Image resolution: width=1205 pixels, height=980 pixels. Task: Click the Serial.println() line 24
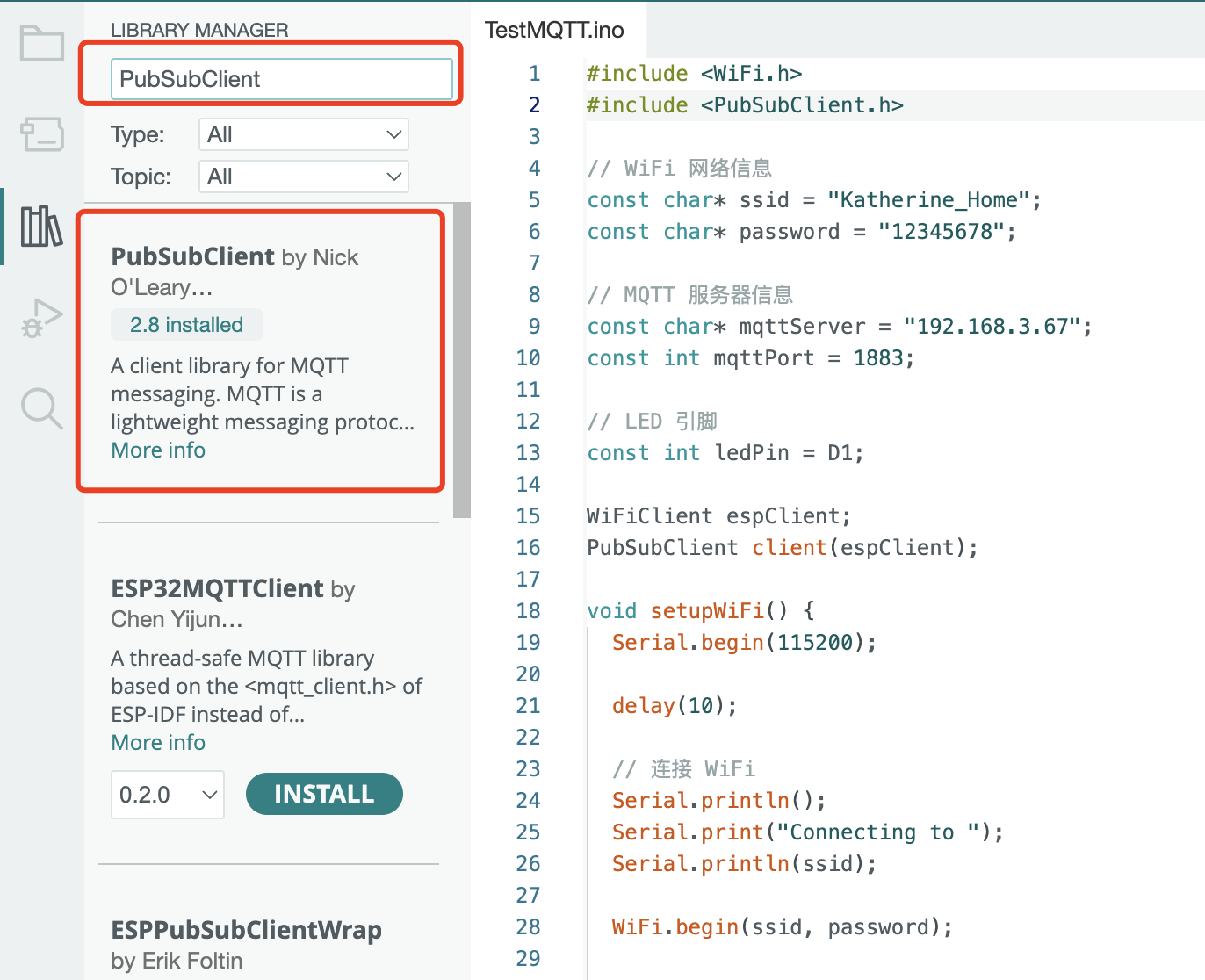click(718, 801)
